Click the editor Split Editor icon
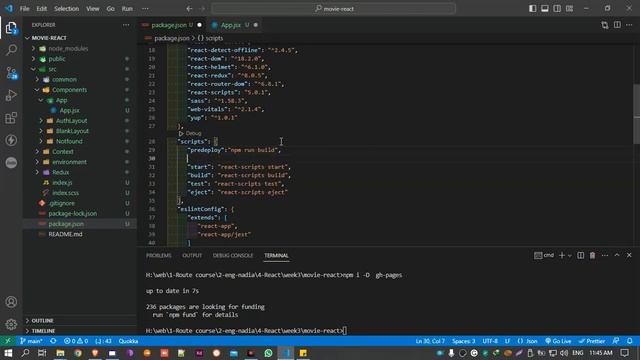 (617, 25)
